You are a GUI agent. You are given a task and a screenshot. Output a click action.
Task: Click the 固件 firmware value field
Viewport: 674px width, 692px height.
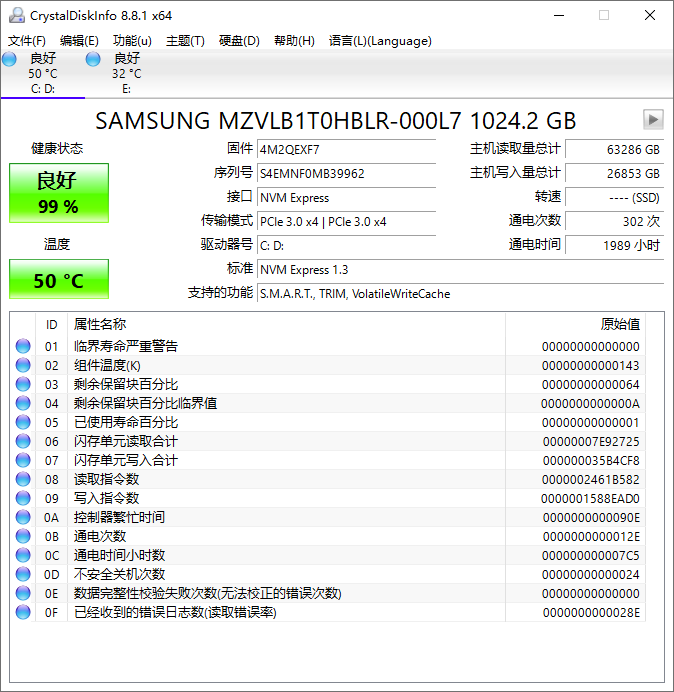tap(345, 149)
